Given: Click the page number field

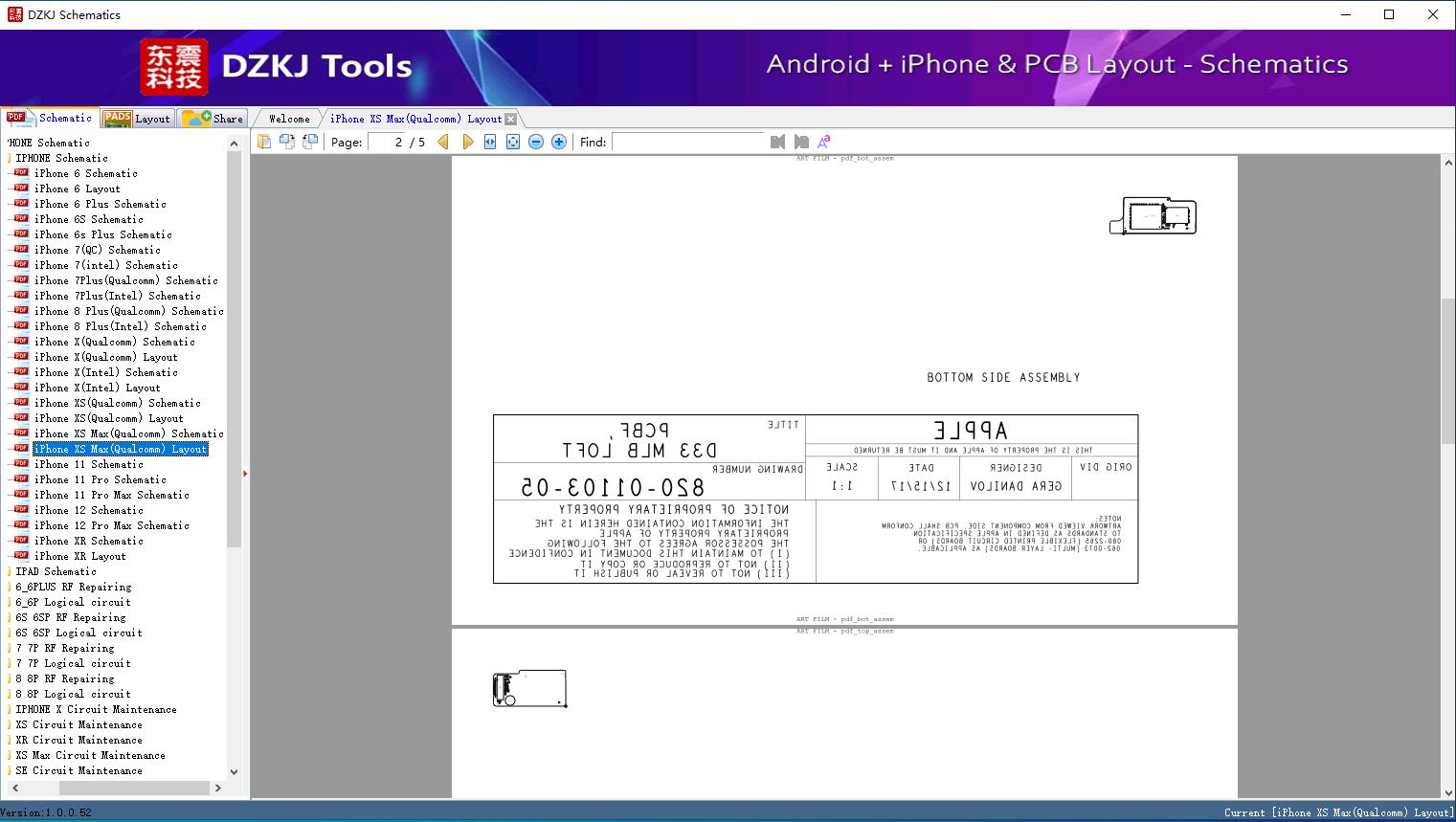Looking at the screenshot, I should click(386, 142).
